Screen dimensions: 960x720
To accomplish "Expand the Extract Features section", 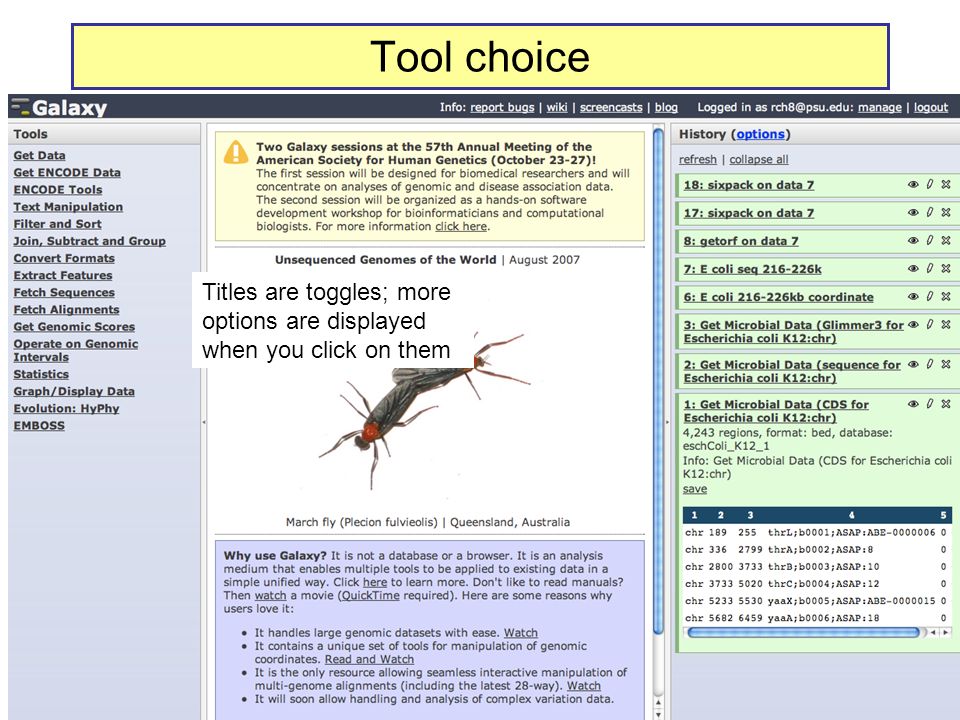I will 63,276.
